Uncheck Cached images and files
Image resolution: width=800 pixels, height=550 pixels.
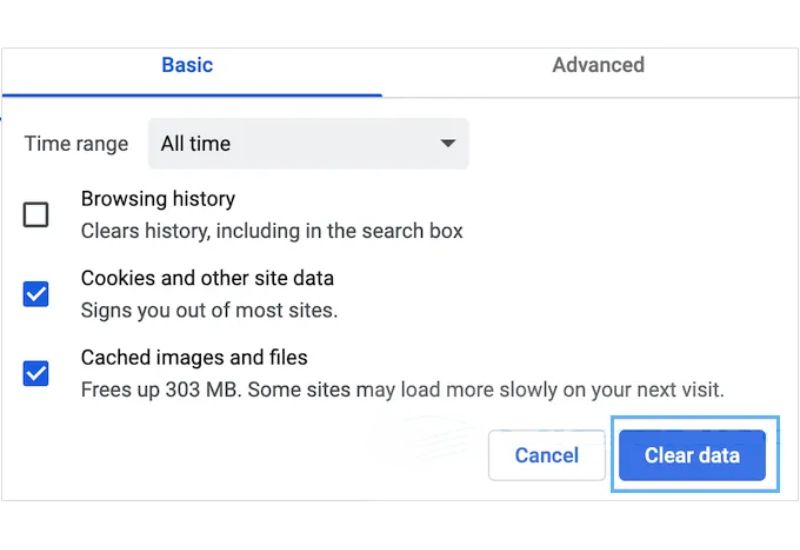point(36,373)
